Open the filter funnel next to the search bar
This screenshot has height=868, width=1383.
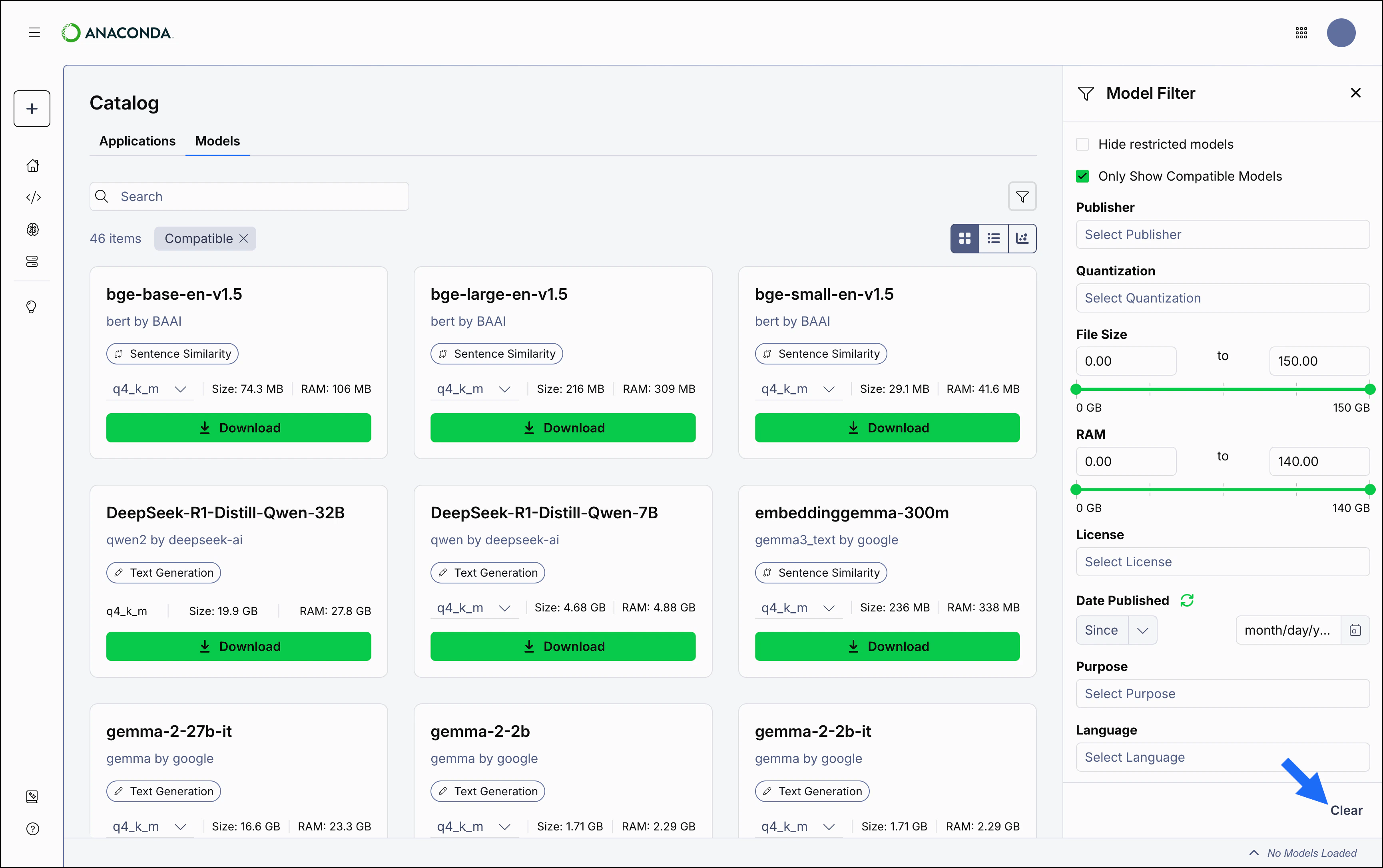click(x=1022, y=196)
